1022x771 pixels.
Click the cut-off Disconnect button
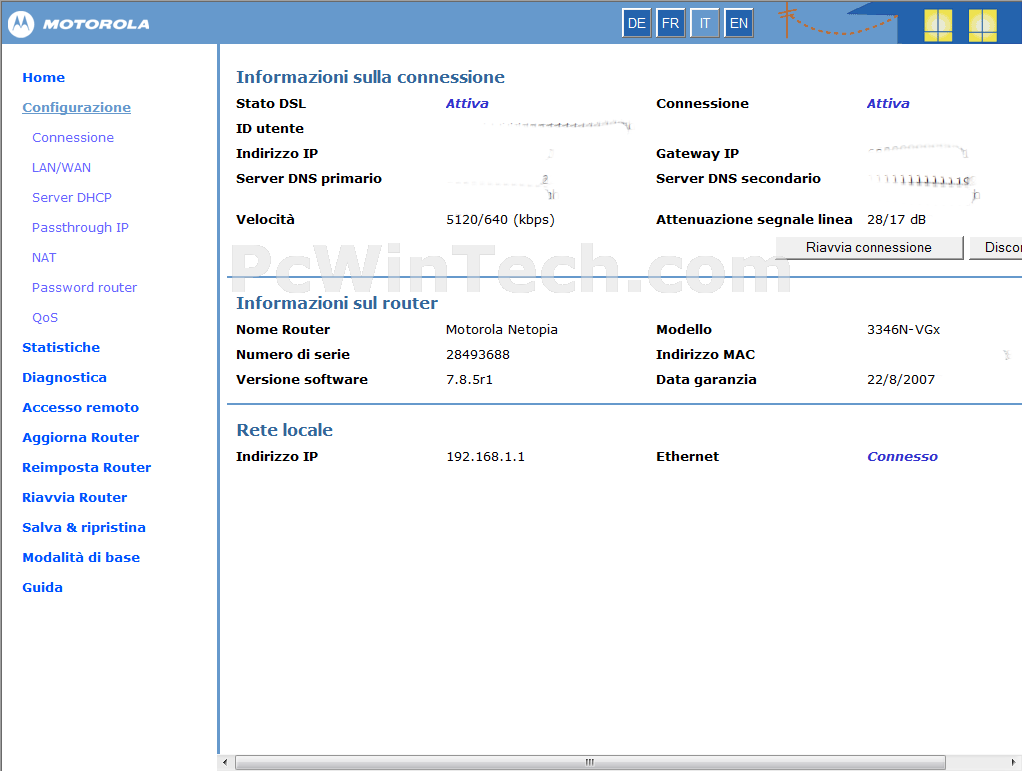(x=996, y=248)
